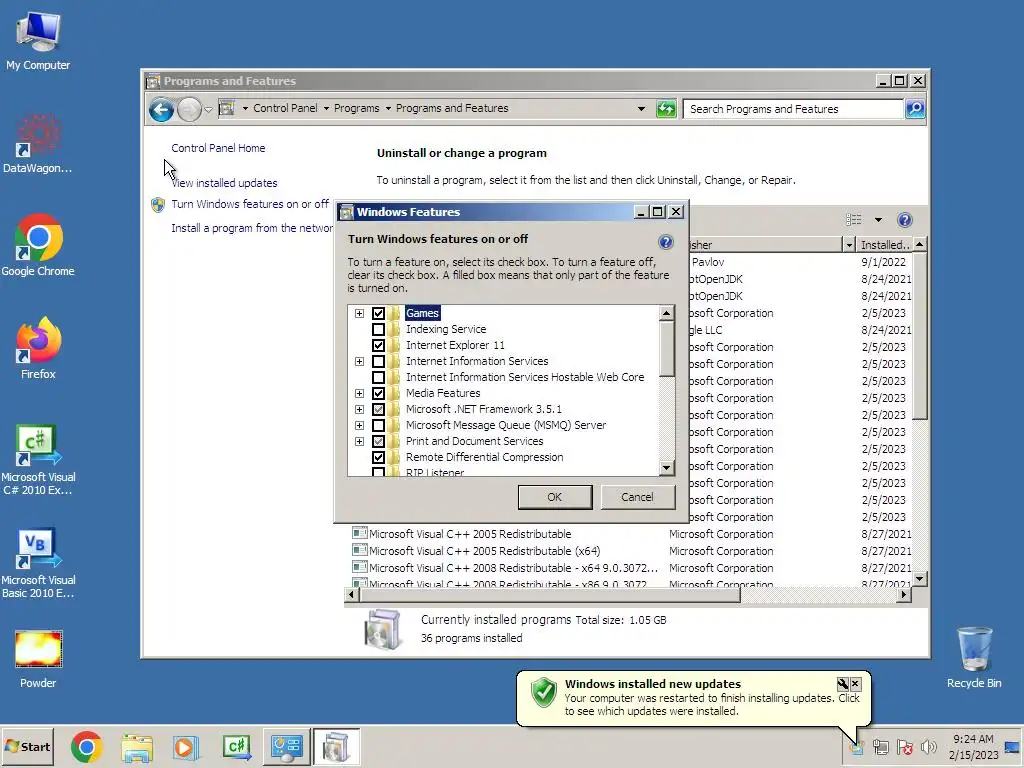Open View installed updates link
Screen dimensions: 1024x768
pos(224,184)
